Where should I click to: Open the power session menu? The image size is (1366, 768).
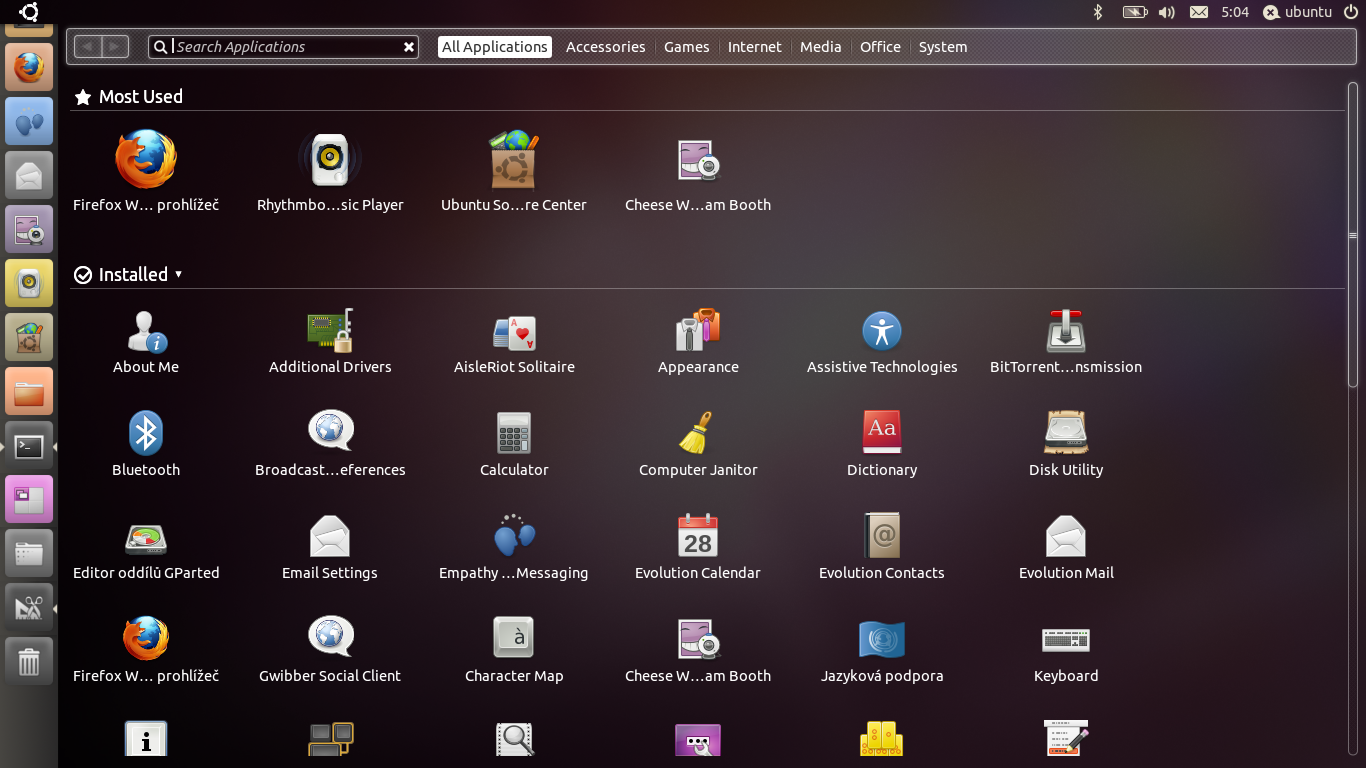(x=1351, y=12)
